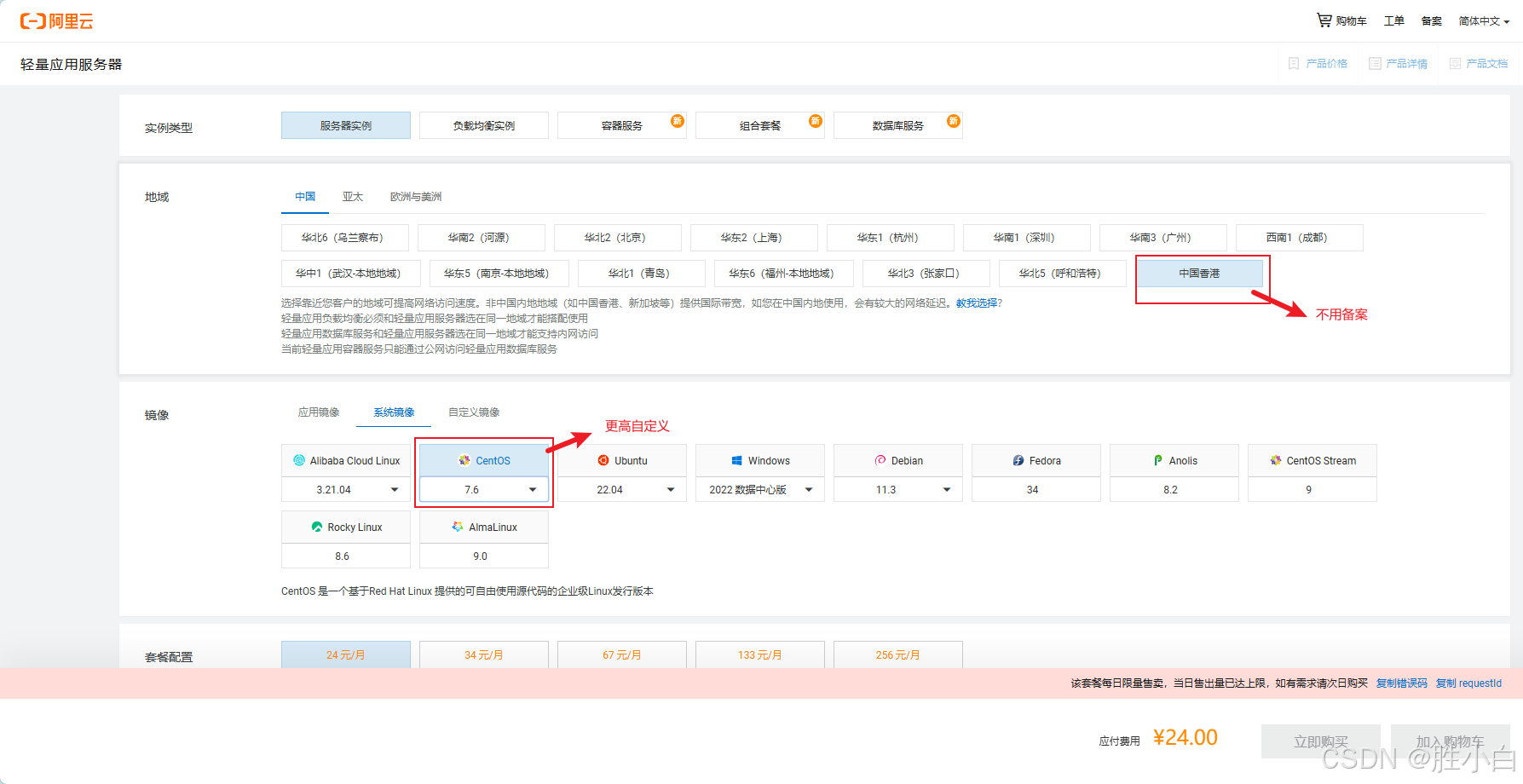The width and height of the screenshot is (1523, 784).
Task: Select 华北2 (北京) region
Action: pyautogui.click(x=618, y=238)
